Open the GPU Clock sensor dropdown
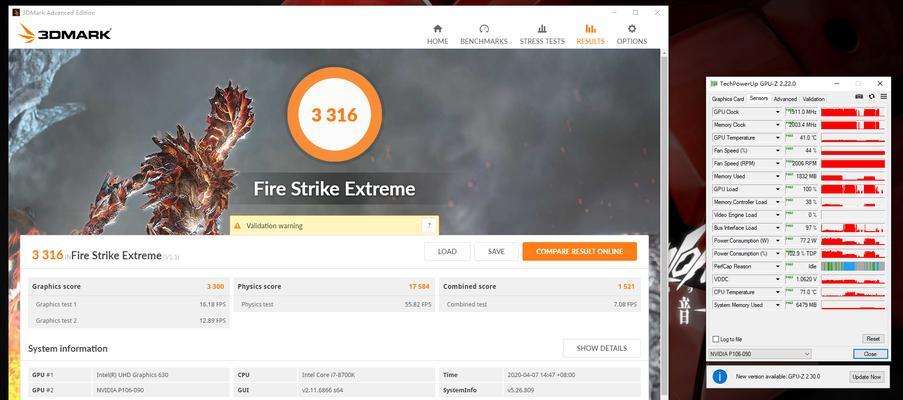This screenshot has width=903, height=400. [777, 112]
